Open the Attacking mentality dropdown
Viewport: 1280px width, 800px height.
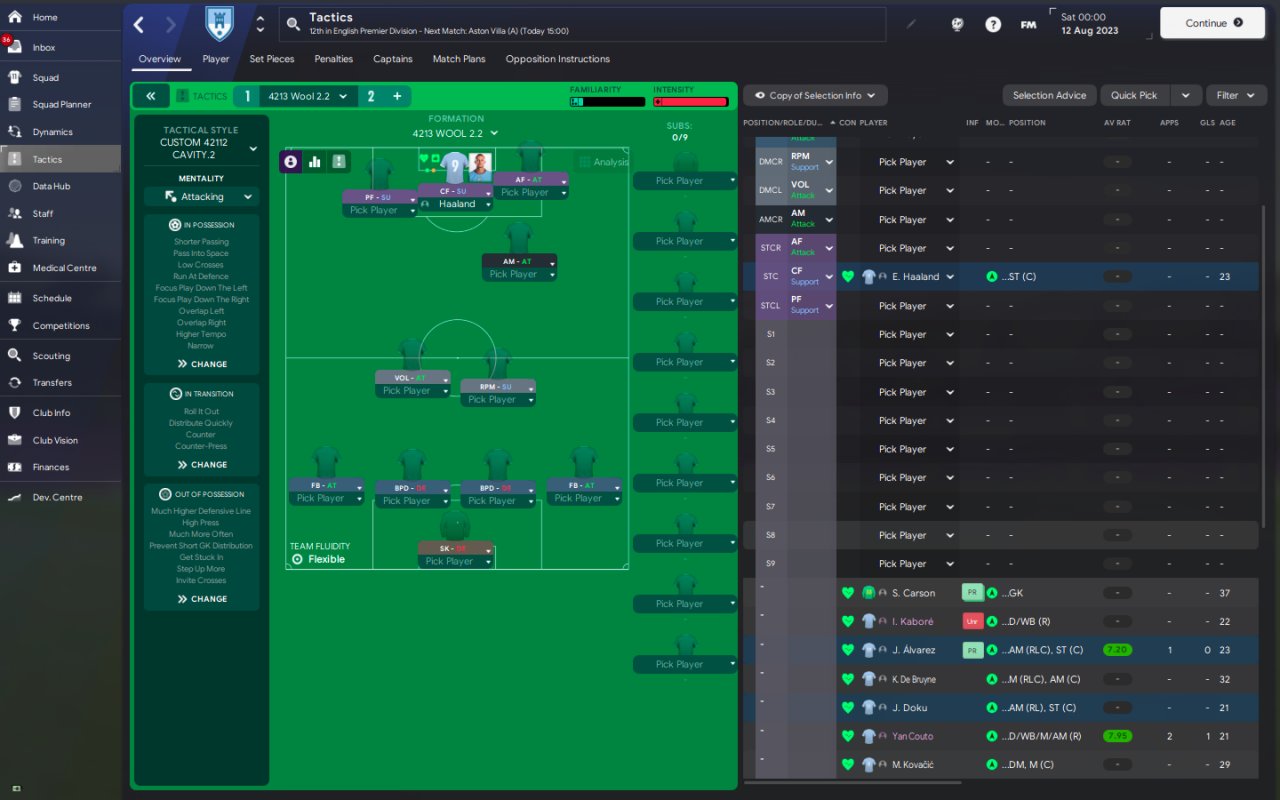point(201,197)
